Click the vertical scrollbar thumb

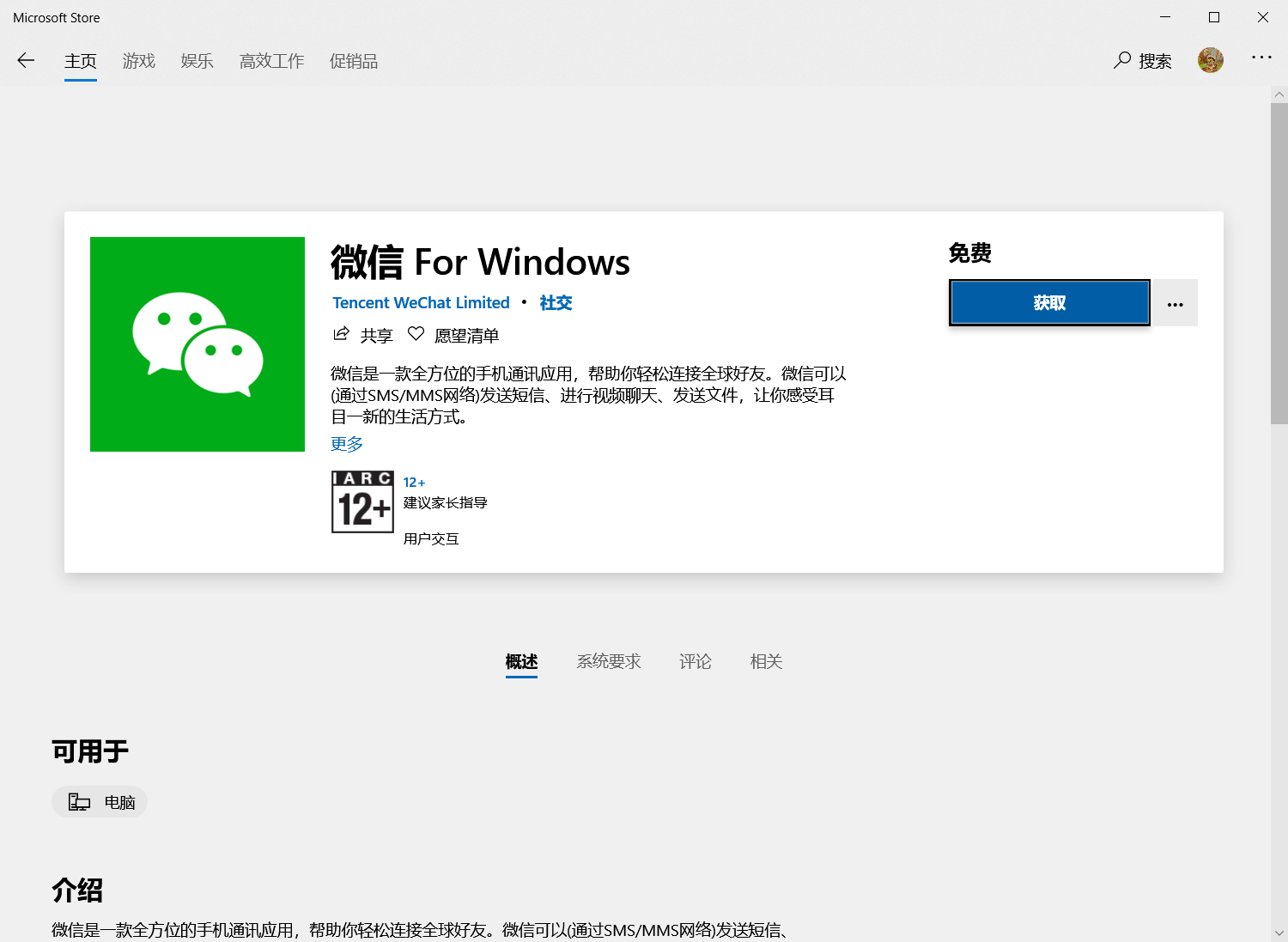[1279, 263]
